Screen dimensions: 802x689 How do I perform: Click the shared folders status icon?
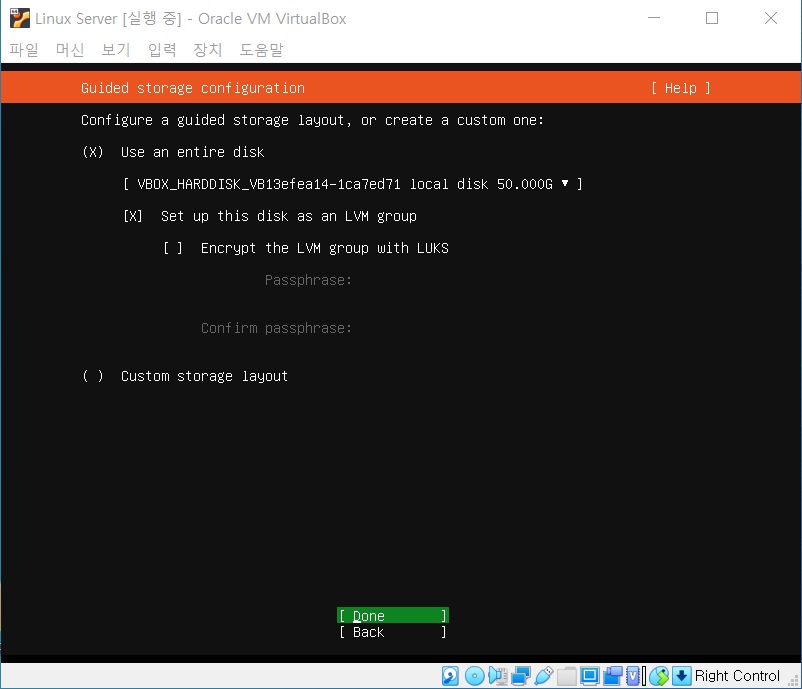567,676
